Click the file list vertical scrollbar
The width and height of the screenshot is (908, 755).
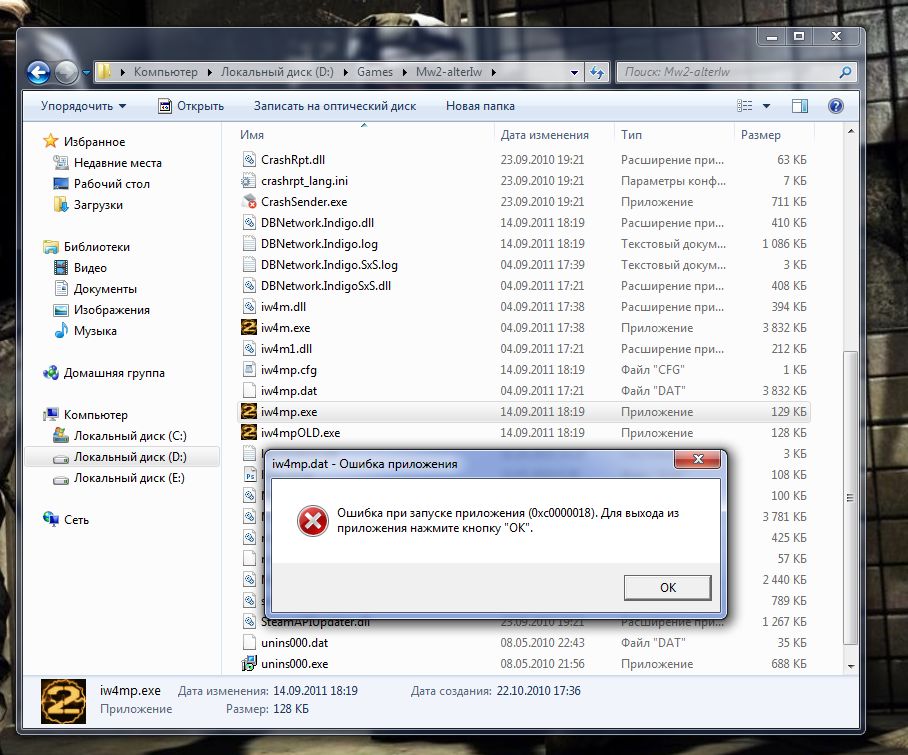850,497
